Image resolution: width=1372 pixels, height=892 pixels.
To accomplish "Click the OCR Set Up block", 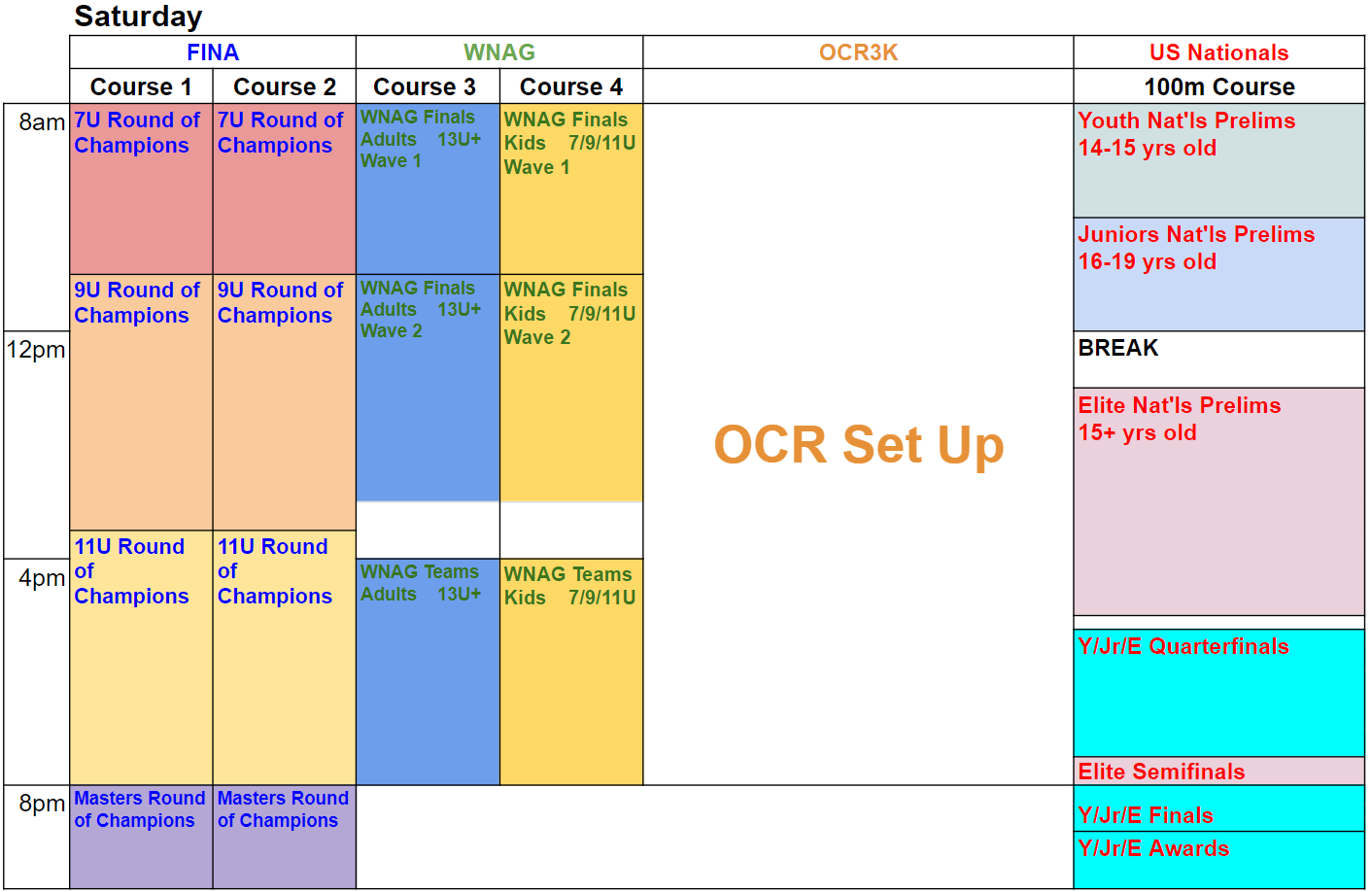I will pyautogui.click(x=858, y=444).
